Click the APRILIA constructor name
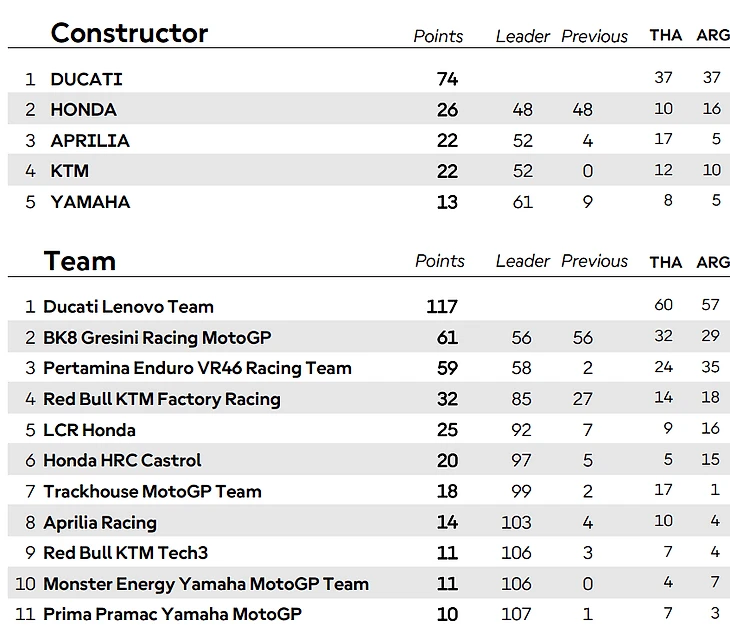730x639 pixels. tap(90, 141)
